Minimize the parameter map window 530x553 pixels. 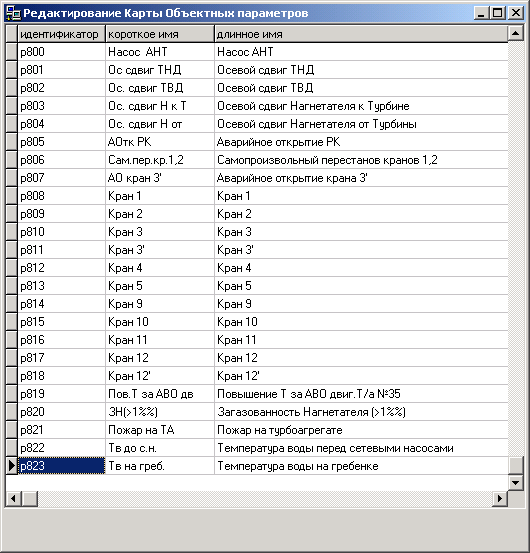point(482,13)
